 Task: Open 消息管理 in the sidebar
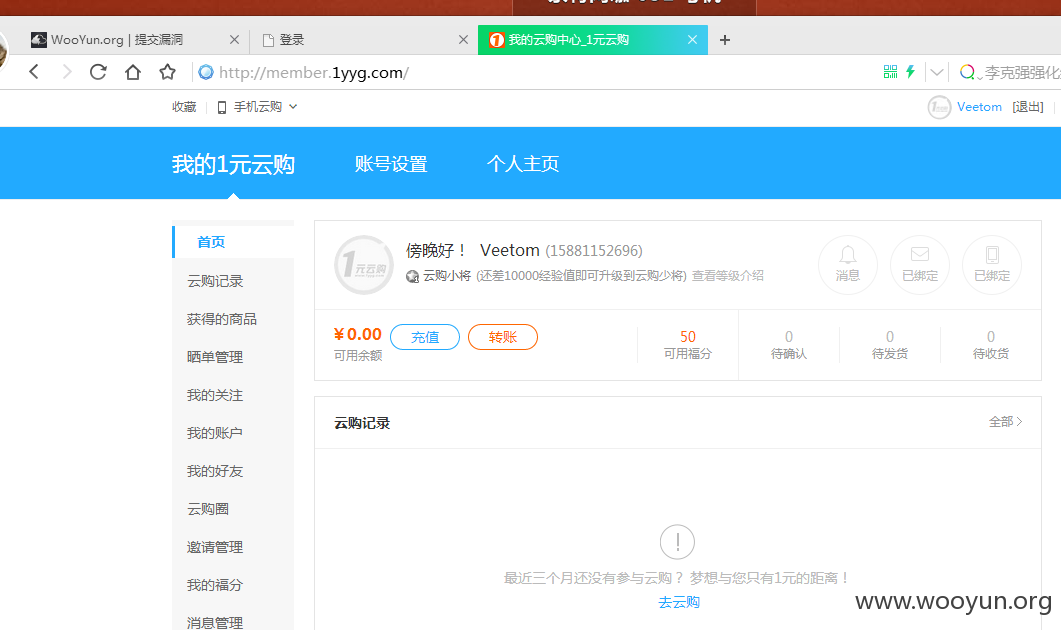(215, 623)
